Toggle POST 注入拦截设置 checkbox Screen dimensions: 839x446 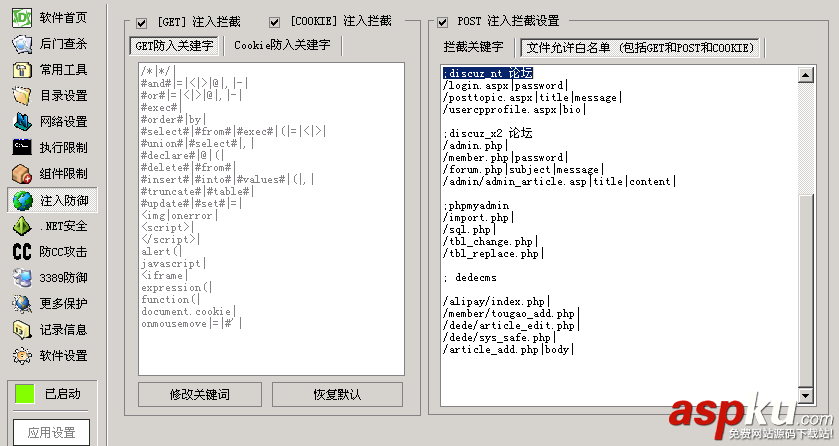point(442,22)
